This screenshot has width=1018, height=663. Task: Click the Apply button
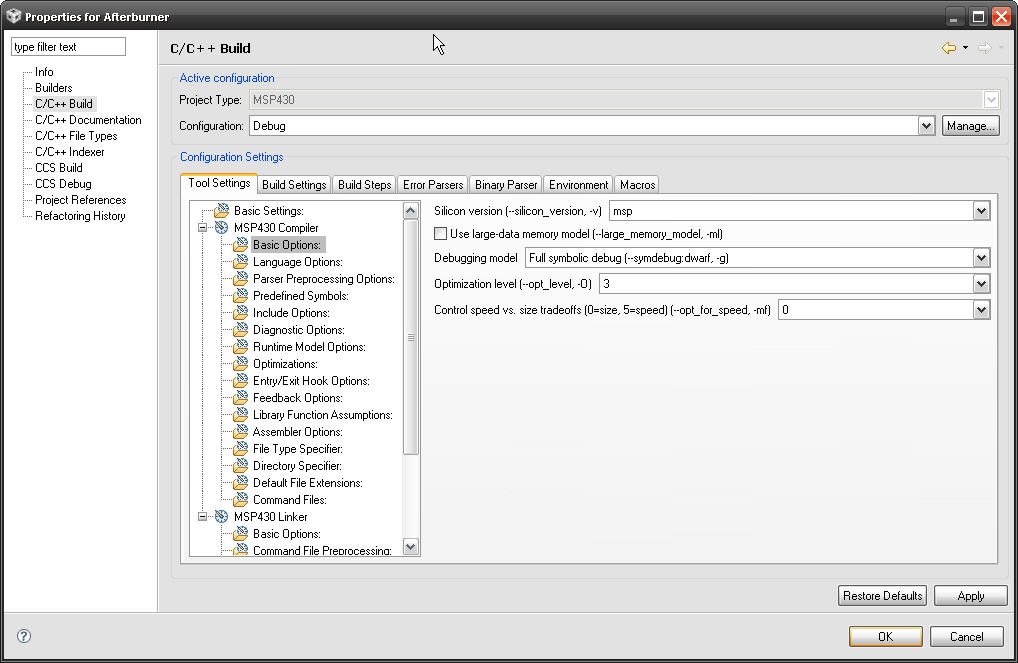tap(971, 595)
